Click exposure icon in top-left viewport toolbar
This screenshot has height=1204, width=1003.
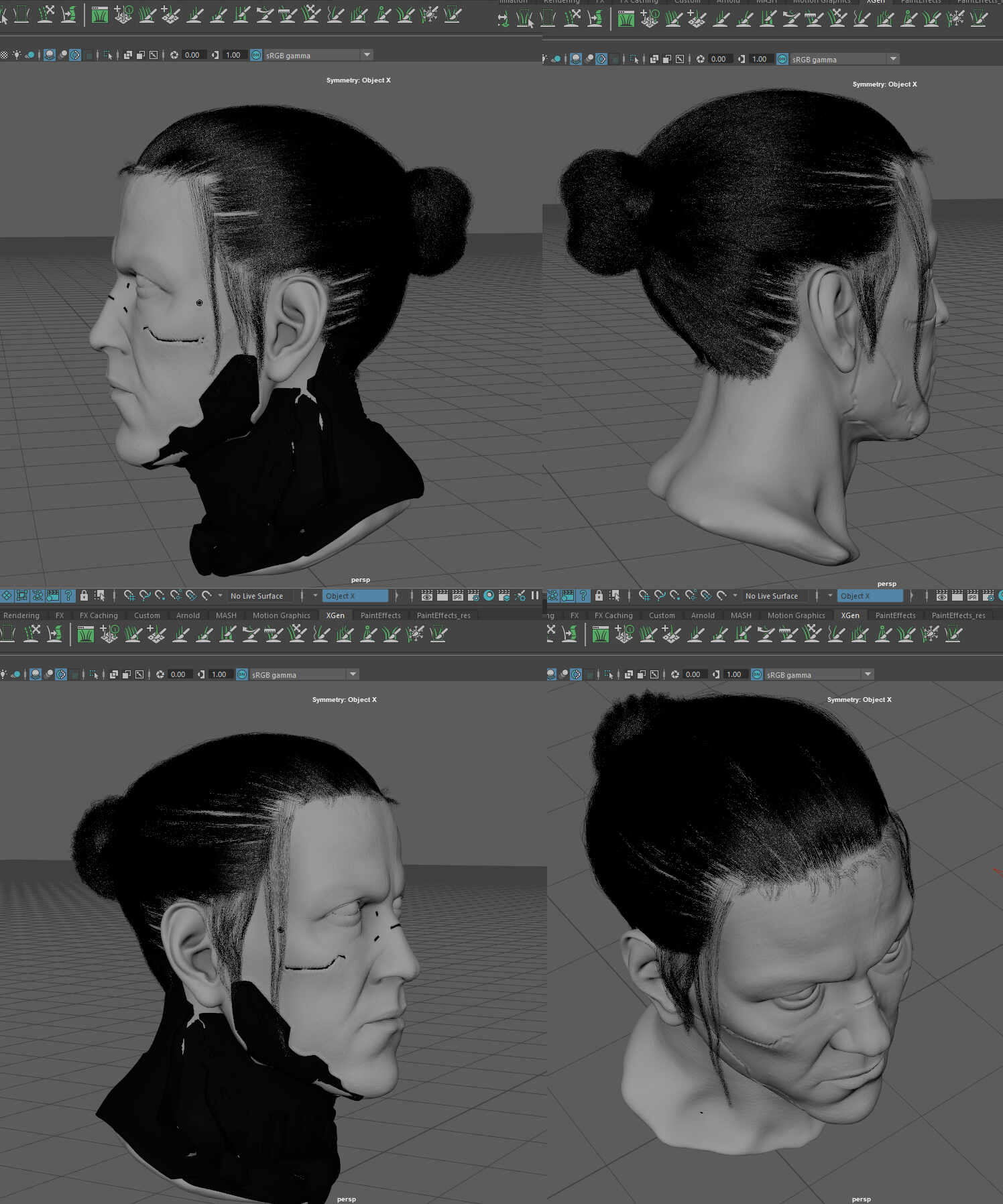(x=174, y=55)
